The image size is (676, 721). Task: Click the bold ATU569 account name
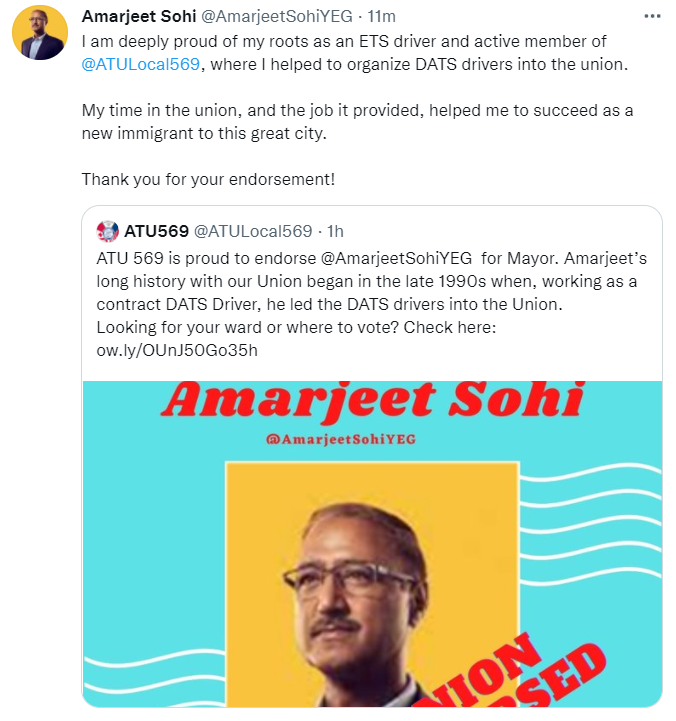(156, 231)
